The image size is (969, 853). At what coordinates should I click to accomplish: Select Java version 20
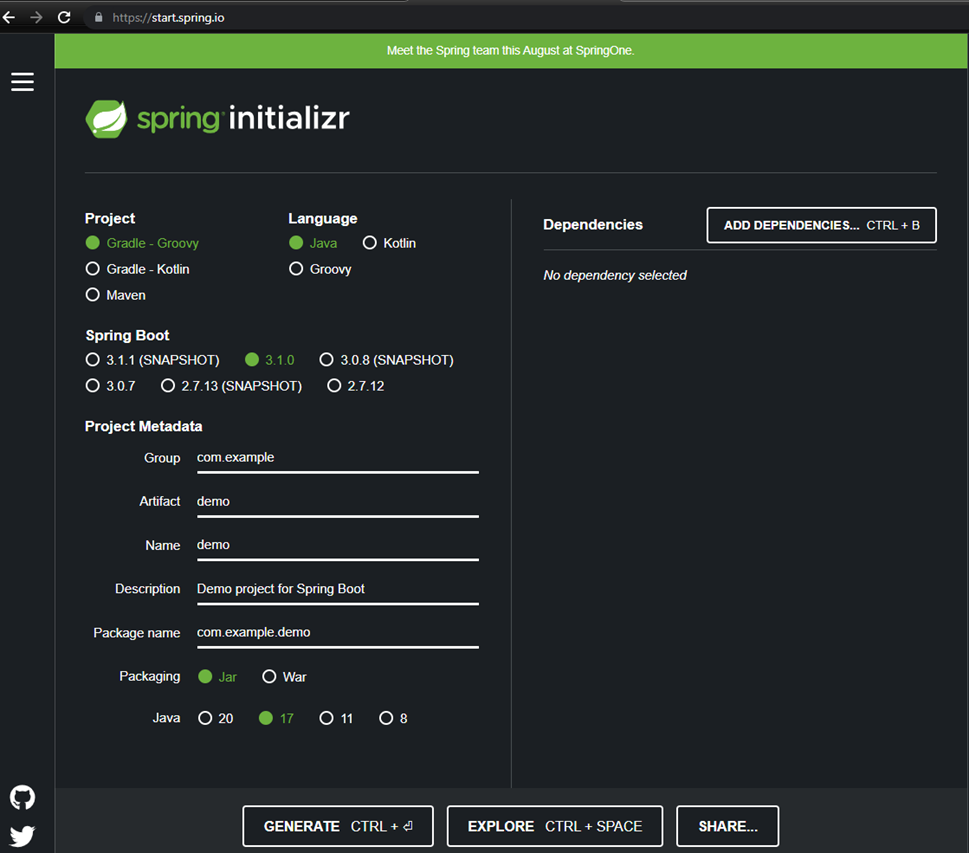click(215, 718)
